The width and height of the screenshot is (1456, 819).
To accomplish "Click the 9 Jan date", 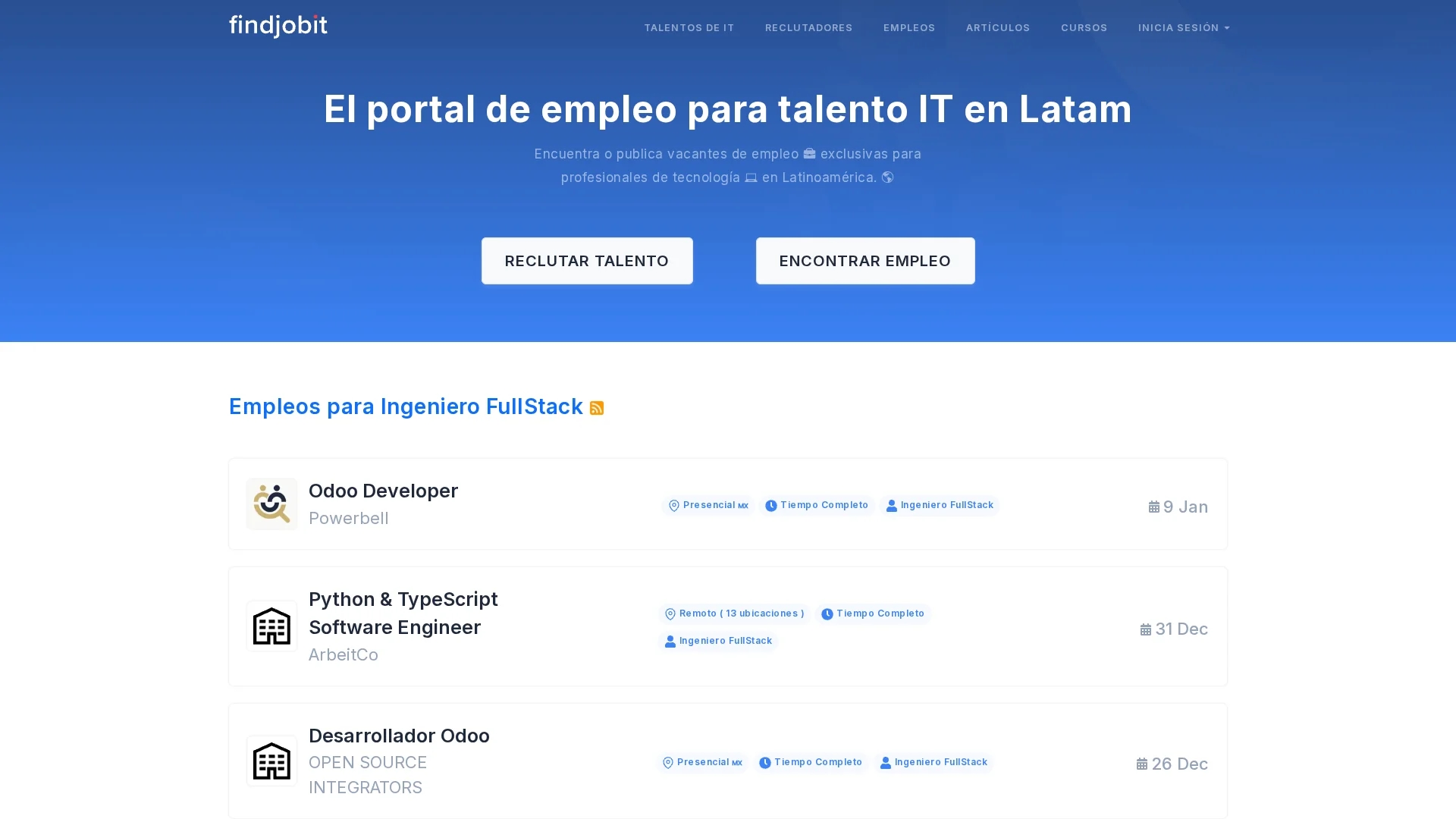I will 1178,507.
